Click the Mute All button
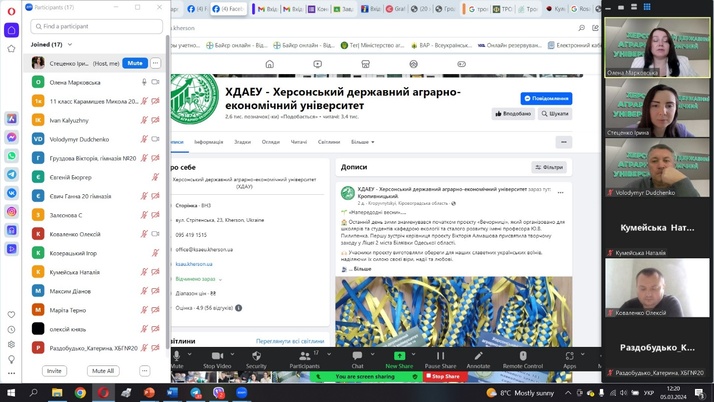The width and height of the screenshot is (714, 402). tap(103, 371)
